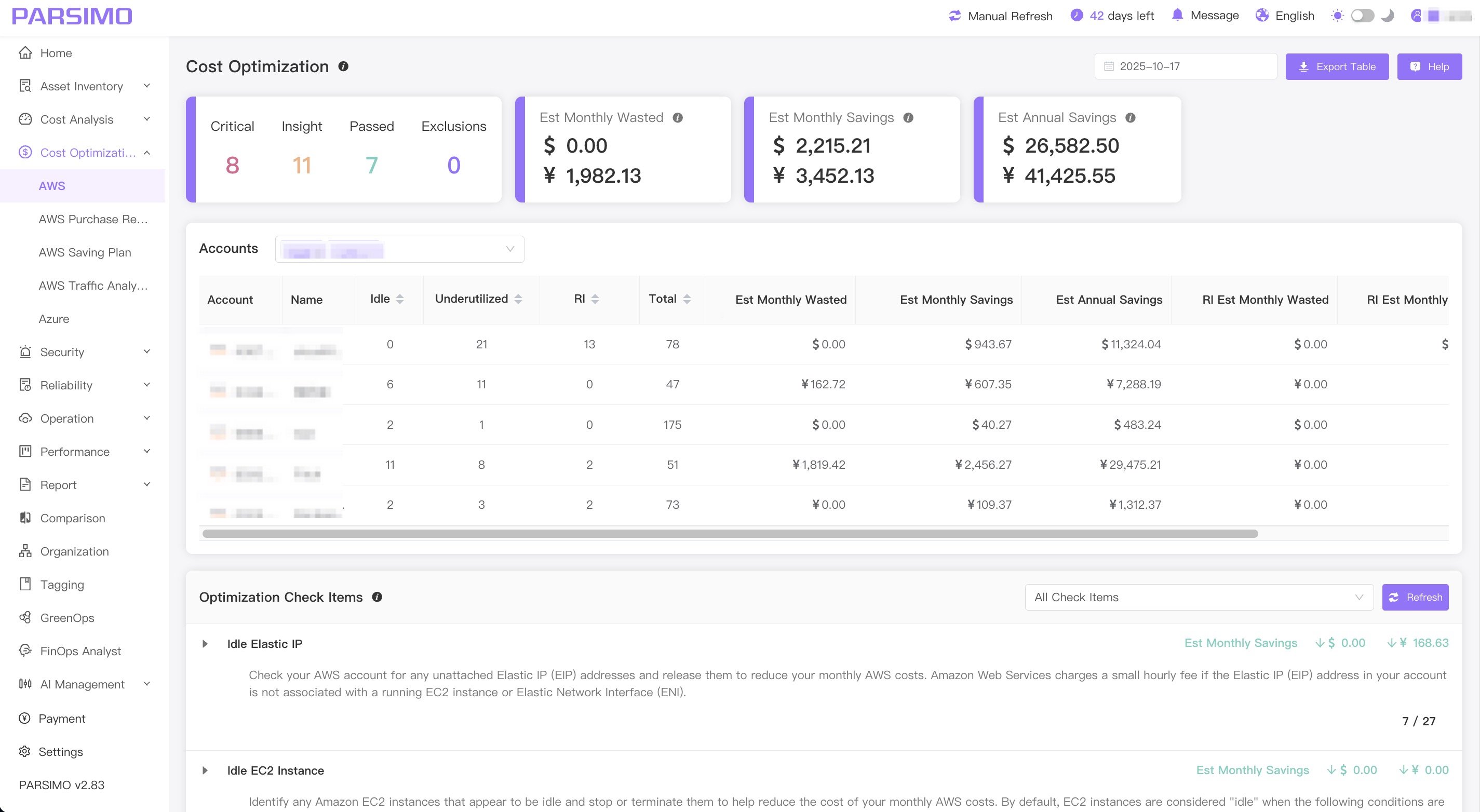1480x812 pixels.
Task: Click the Est Annual Savings info icon
Action: tap(1129, 118)
